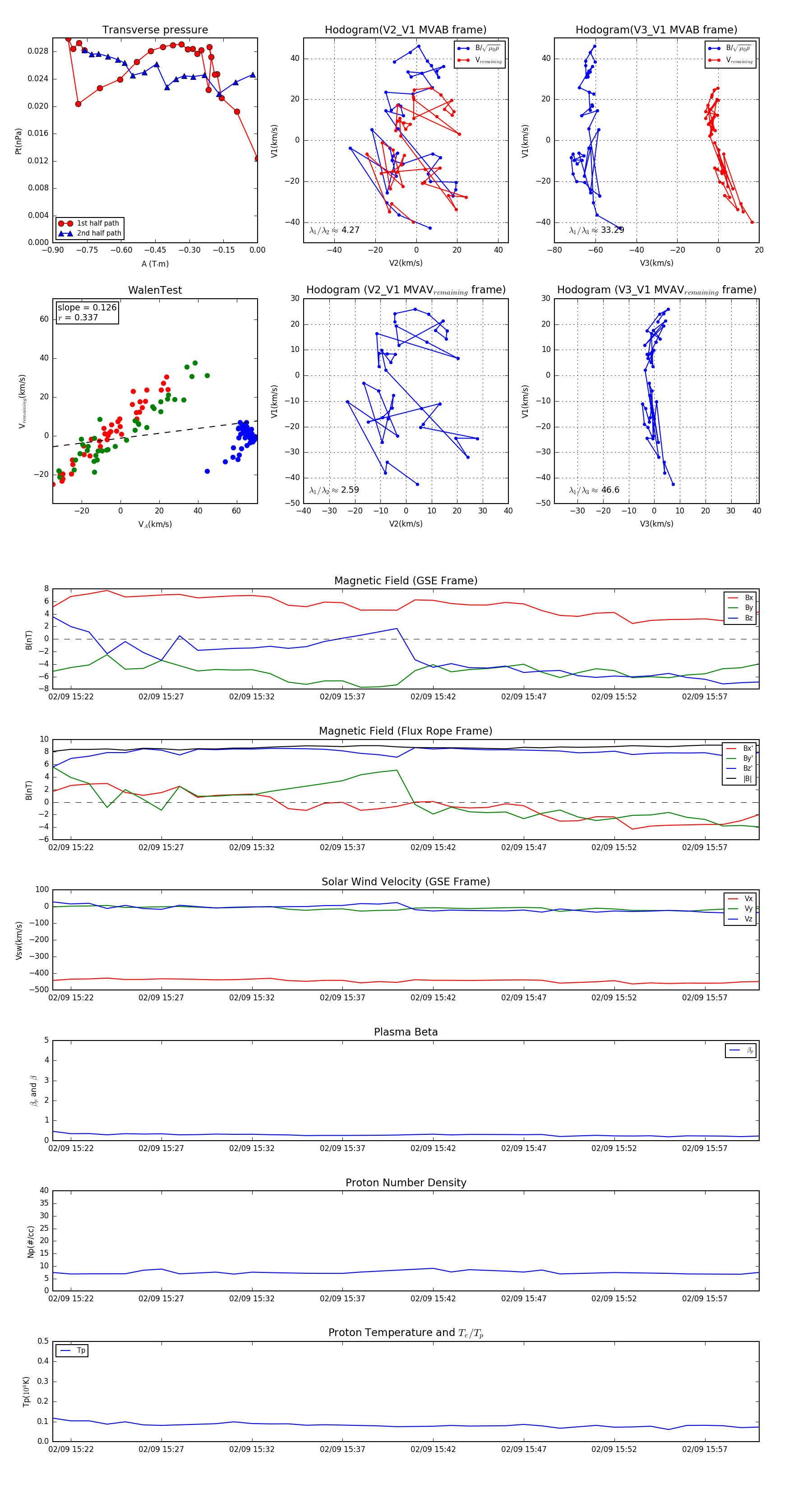
Task: Click the eigenvalue ratio 4.27 annotation
Action: pyautogui.click(x=334, y=230)
